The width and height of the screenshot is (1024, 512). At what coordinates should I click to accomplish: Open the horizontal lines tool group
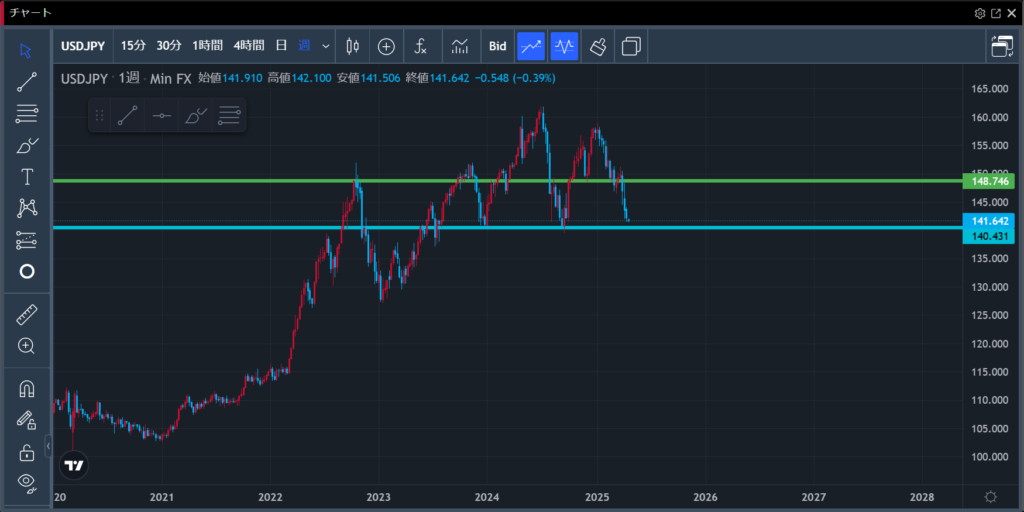(x=27, y=114)
